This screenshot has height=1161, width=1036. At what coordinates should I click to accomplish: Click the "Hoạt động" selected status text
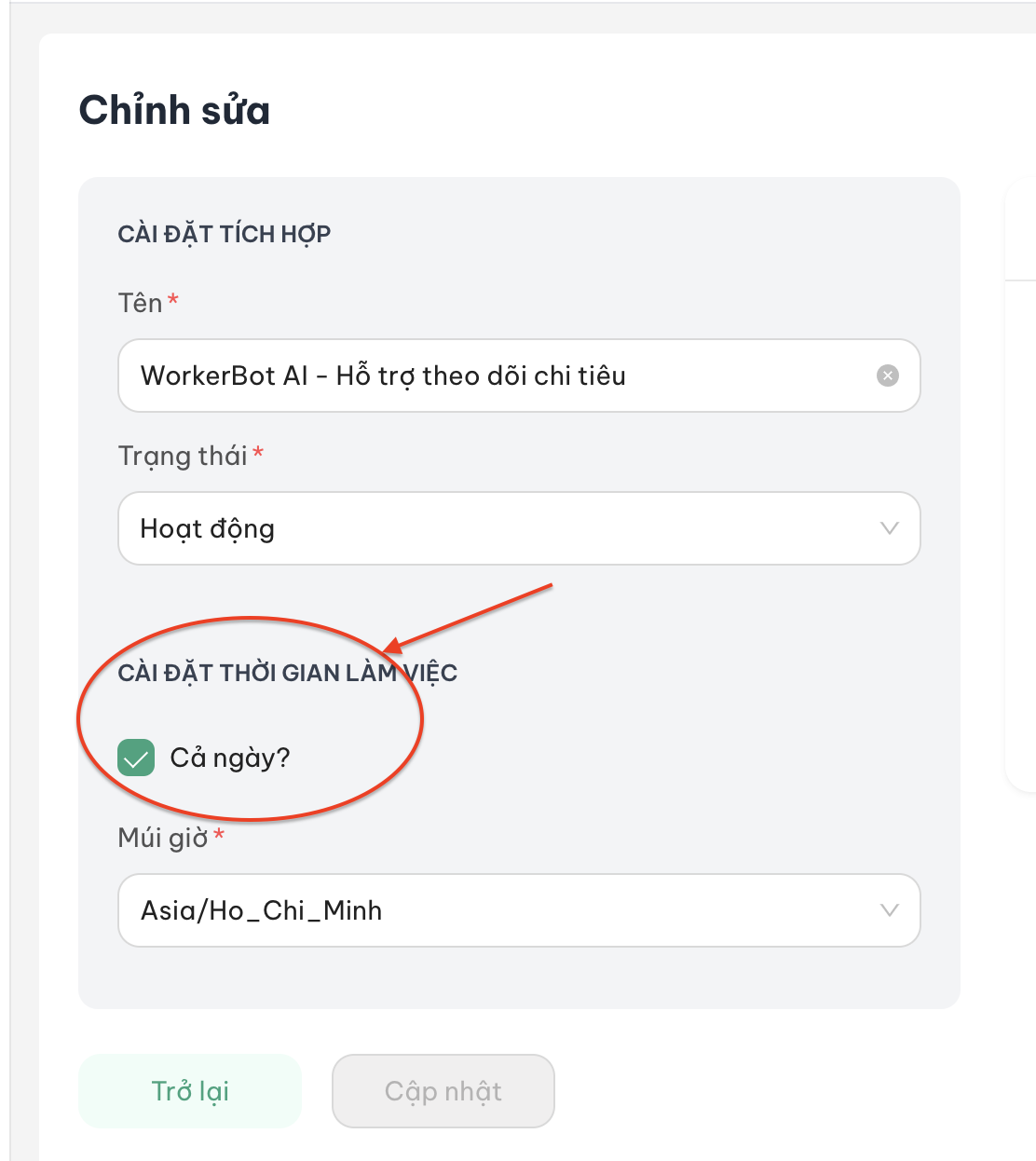[207, 528]
